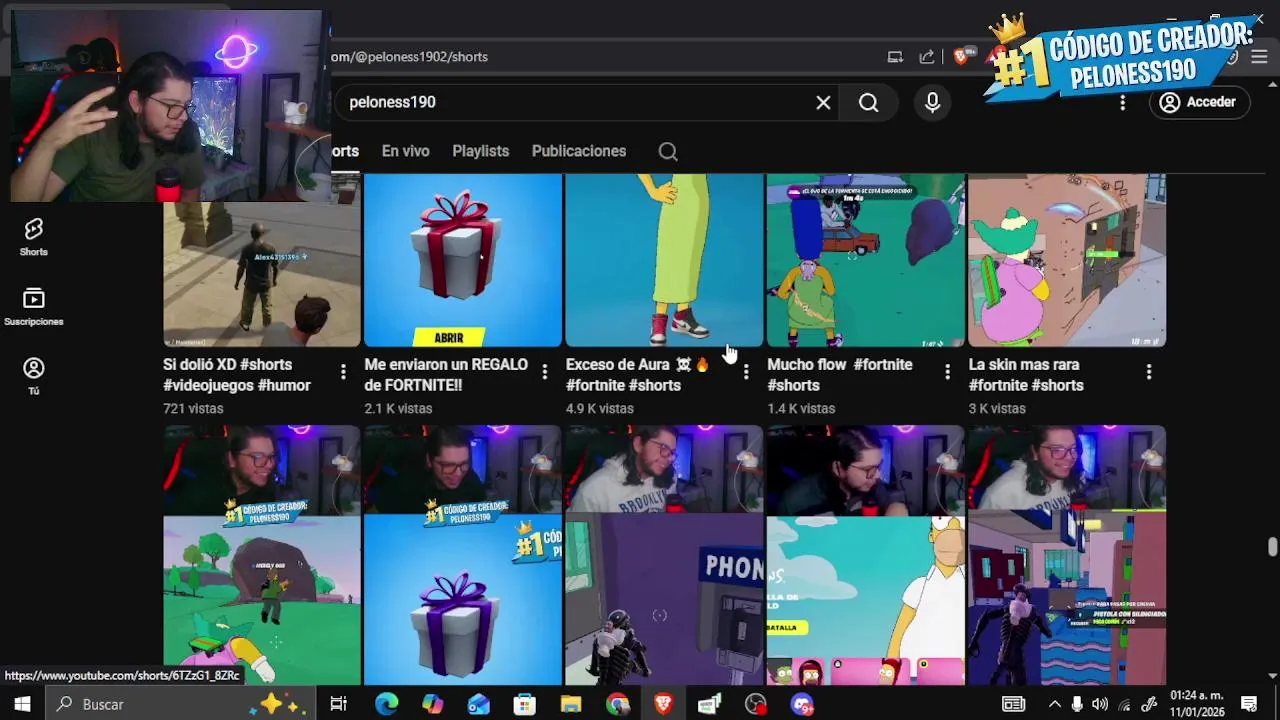The image size is (1280, 720).
Task: Open the Brave browser hamburger menu
Action: 1259,57
